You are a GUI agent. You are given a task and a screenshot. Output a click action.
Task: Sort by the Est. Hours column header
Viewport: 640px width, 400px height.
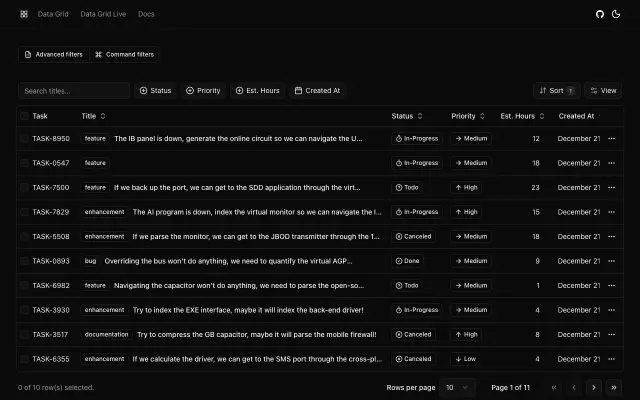[x=522, y=116]
